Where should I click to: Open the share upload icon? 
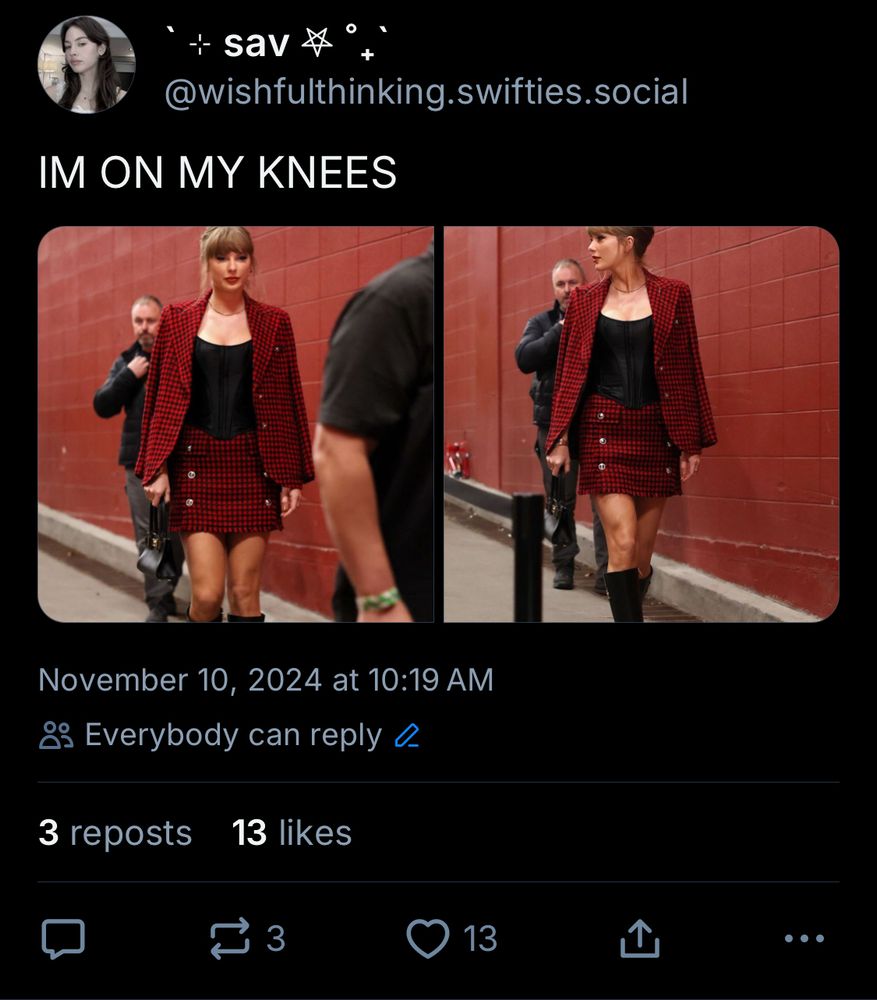[640, 938]
